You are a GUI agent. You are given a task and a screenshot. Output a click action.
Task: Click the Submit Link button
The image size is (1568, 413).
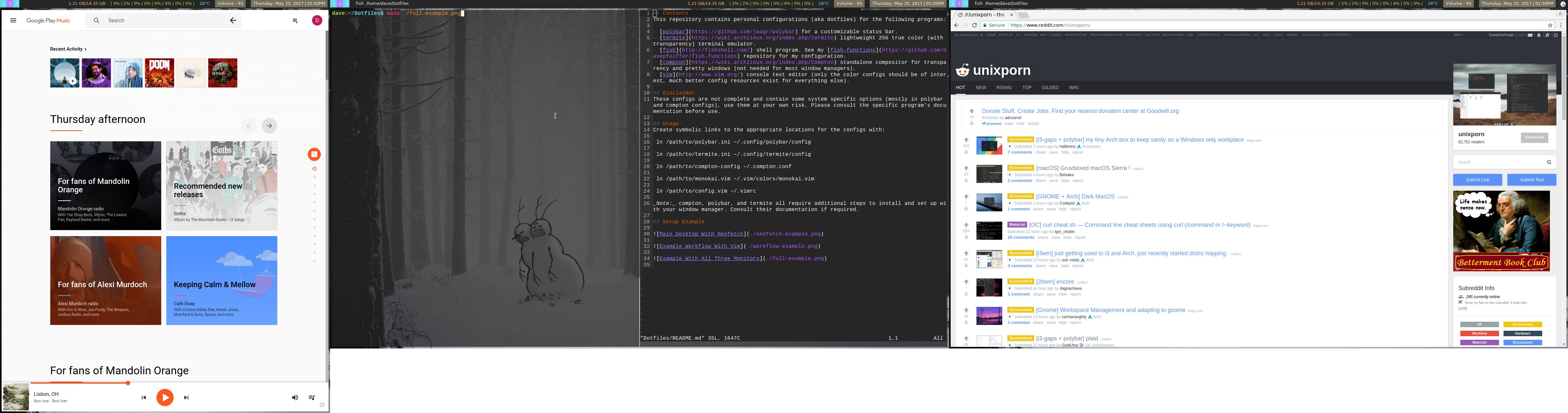coord(1477,180)
